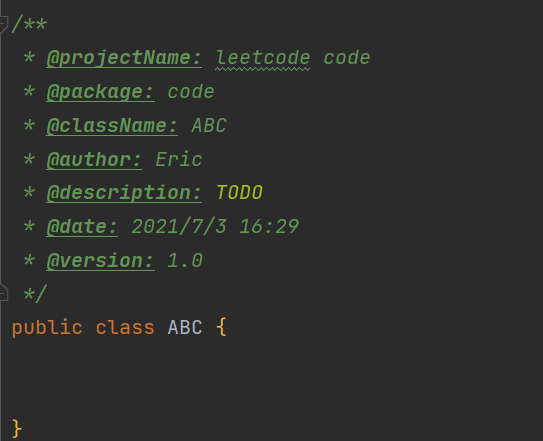Click the date value 2021/7/3

(x=179, y=227)
